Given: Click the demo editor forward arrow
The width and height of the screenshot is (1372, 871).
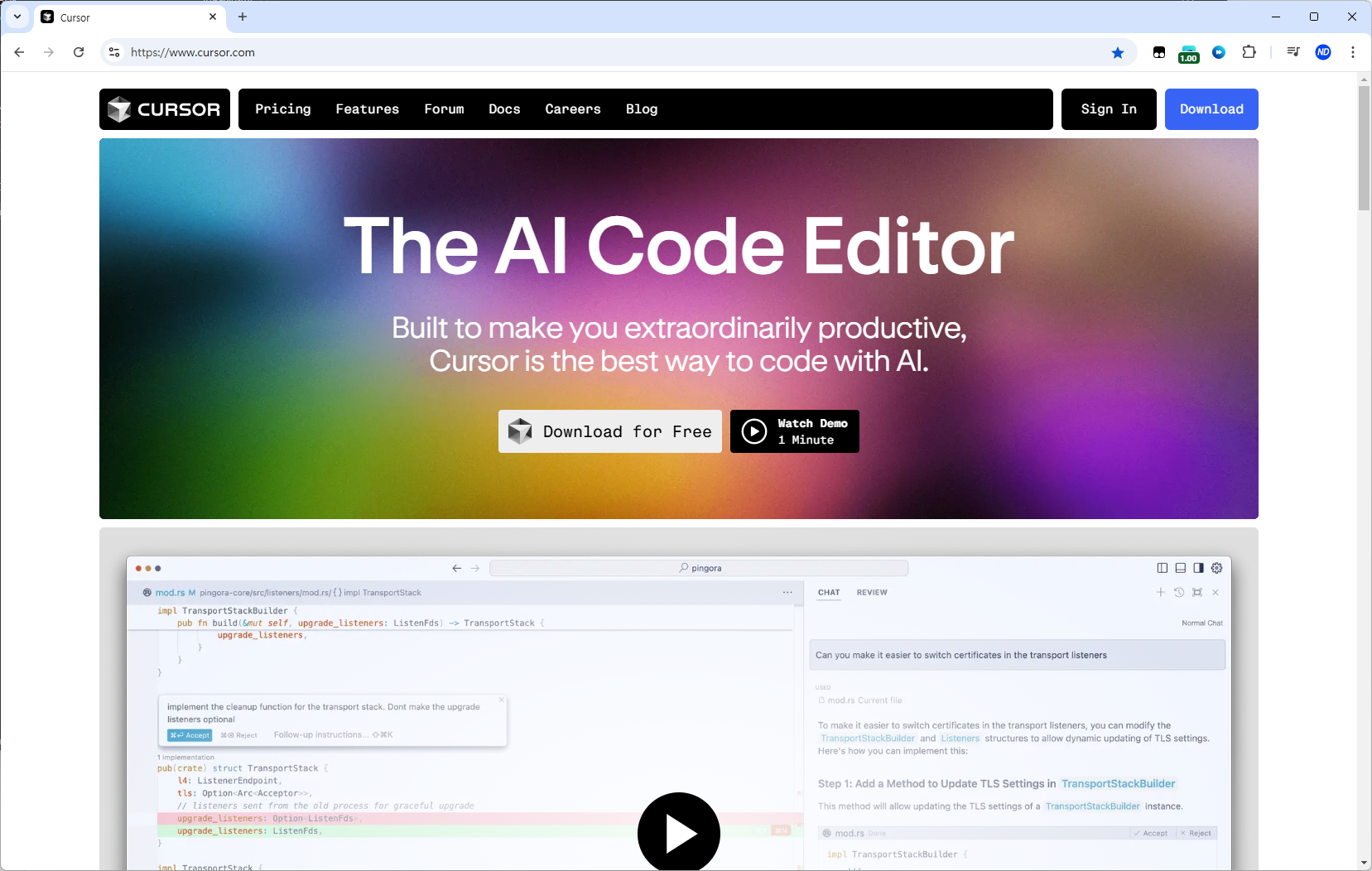Looking at the screenshot, I should click(x=475, y=568).
